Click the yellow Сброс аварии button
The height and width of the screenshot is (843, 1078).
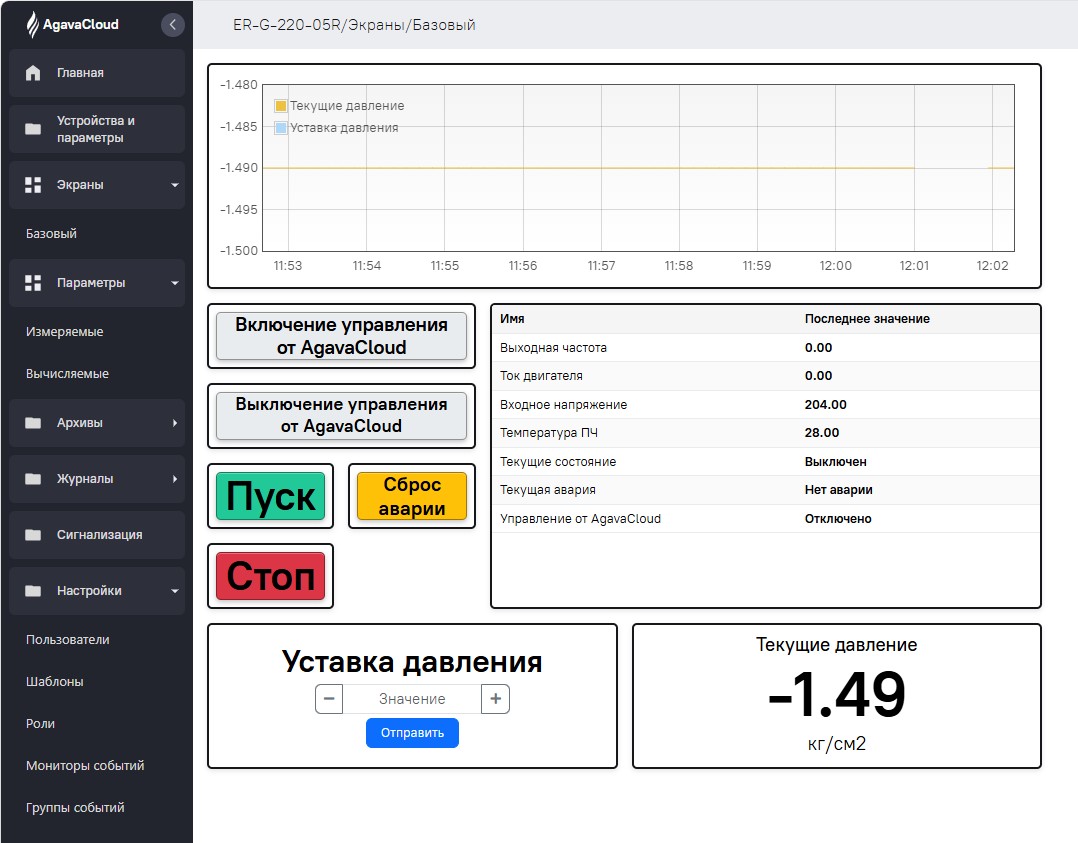[412, 496]
